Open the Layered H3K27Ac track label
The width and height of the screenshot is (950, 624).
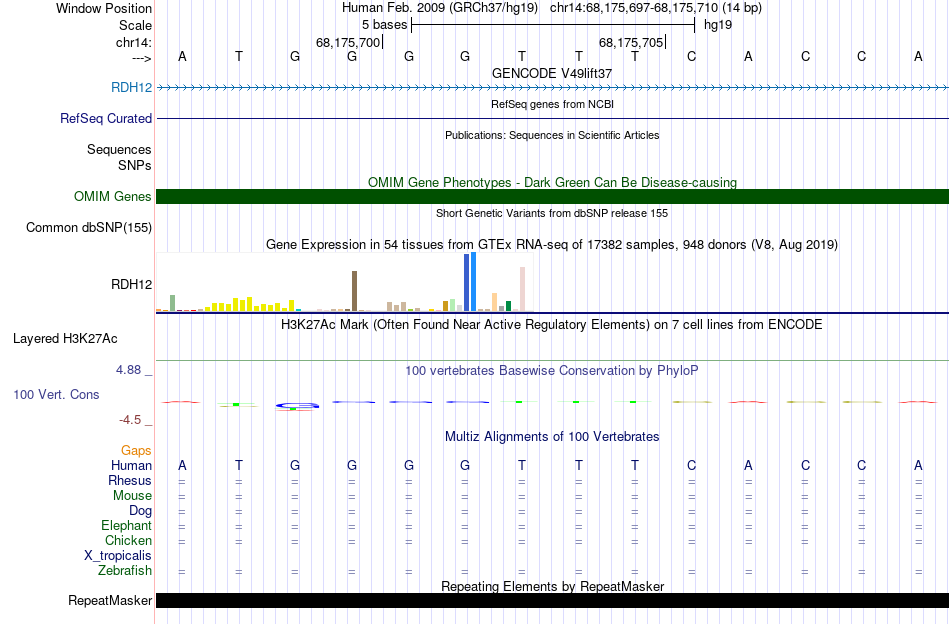pos(65,338)
